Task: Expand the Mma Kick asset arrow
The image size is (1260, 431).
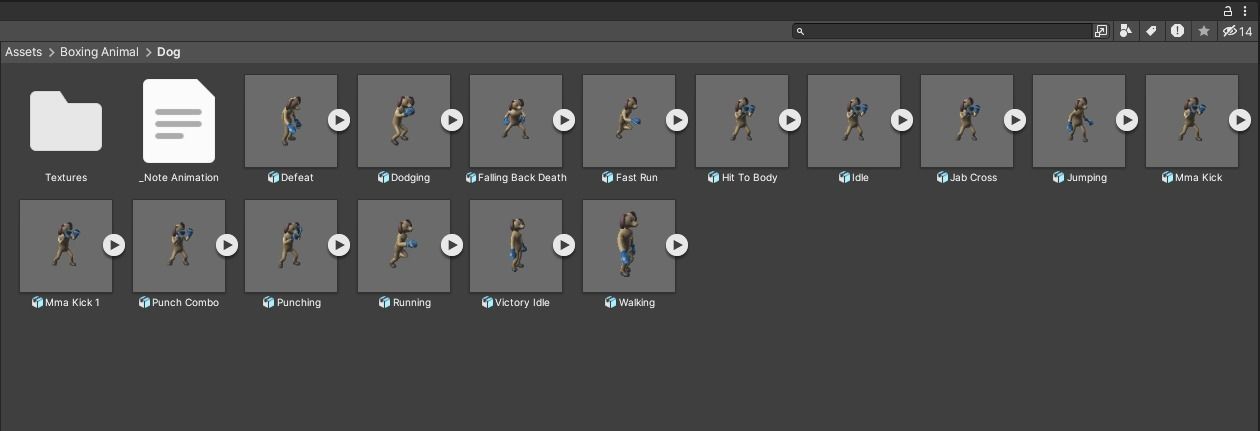Action: (1240, 120)
